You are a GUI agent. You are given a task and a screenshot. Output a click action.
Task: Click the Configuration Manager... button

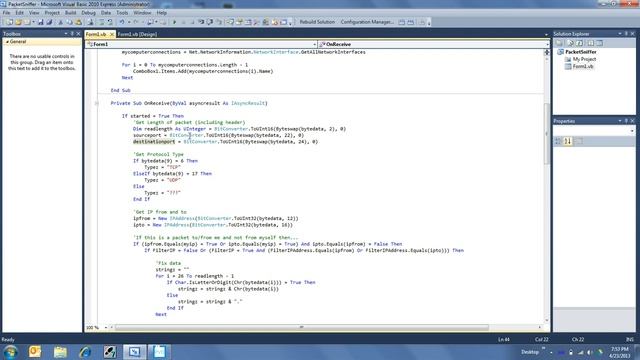coord(367,22)
